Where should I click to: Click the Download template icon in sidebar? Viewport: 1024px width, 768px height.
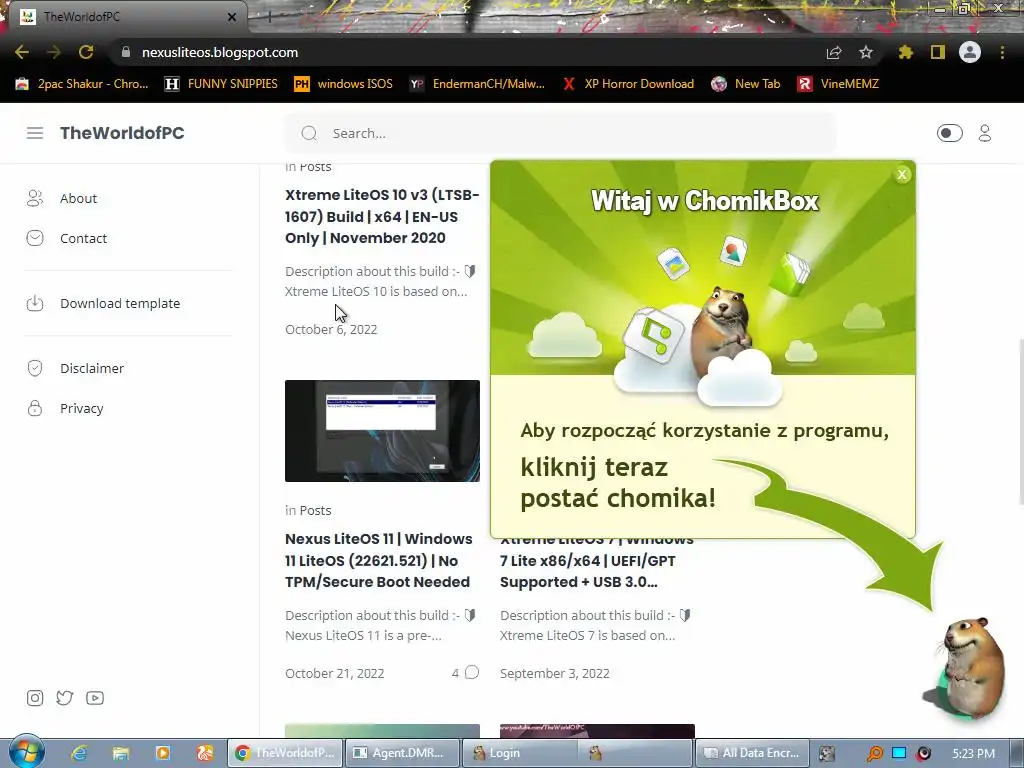(35, 304)
